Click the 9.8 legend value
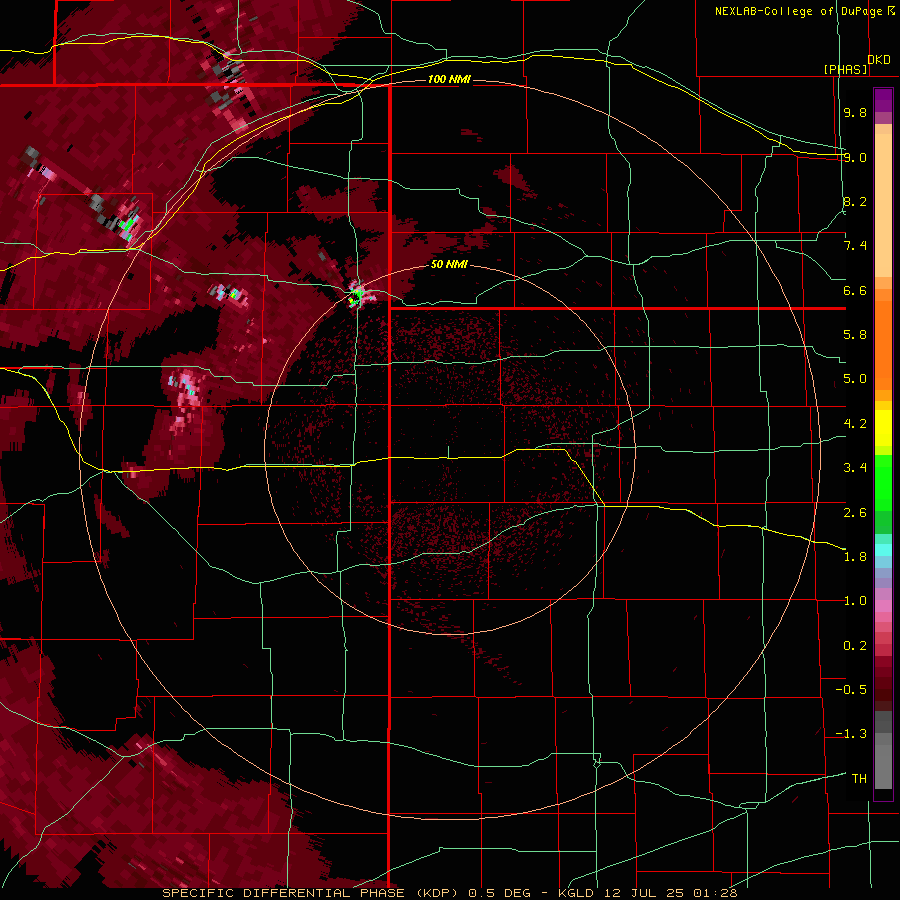 point(855,112)
